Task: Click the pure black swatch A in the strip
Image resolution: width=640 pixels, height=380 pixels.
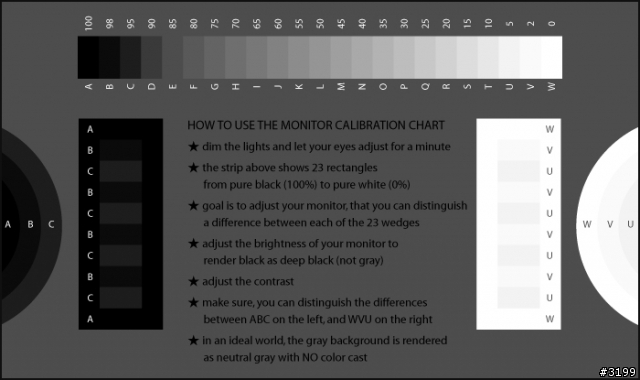Action: point(88,58)
